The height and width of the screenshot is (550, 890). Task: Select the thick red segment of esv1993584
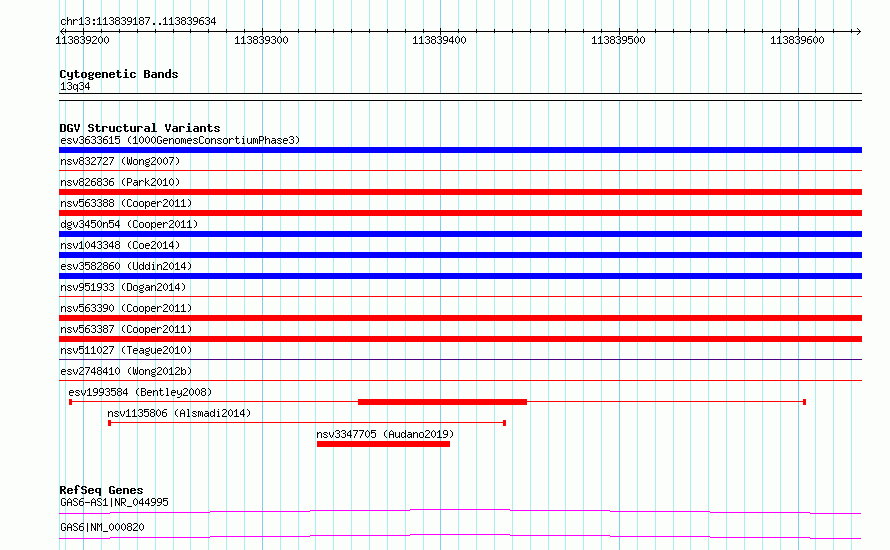442,402
